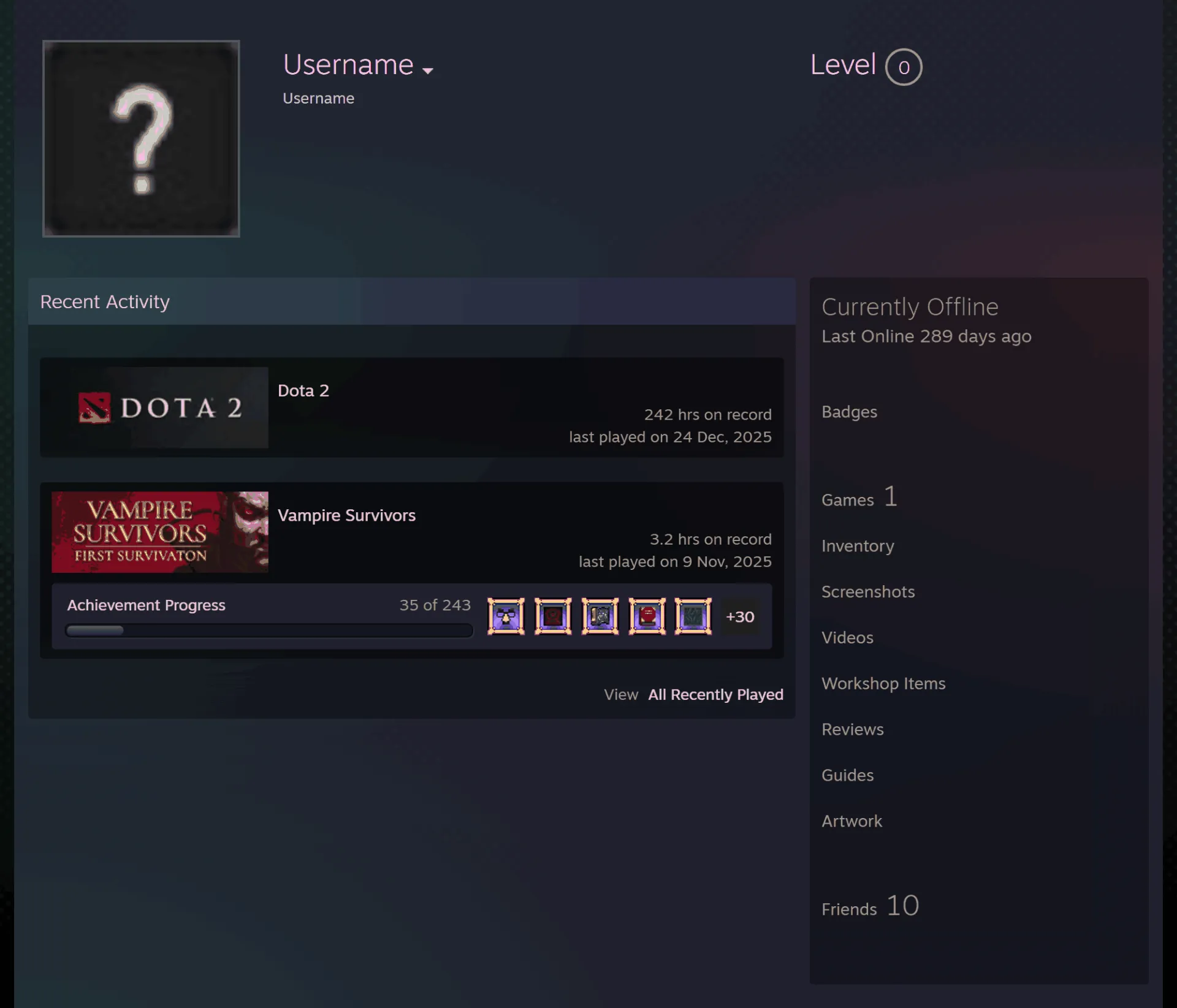The image size is (1177, 1008).
Task: Click 'last played on 9 Nov, 2025' text
Action: [675, 562]
